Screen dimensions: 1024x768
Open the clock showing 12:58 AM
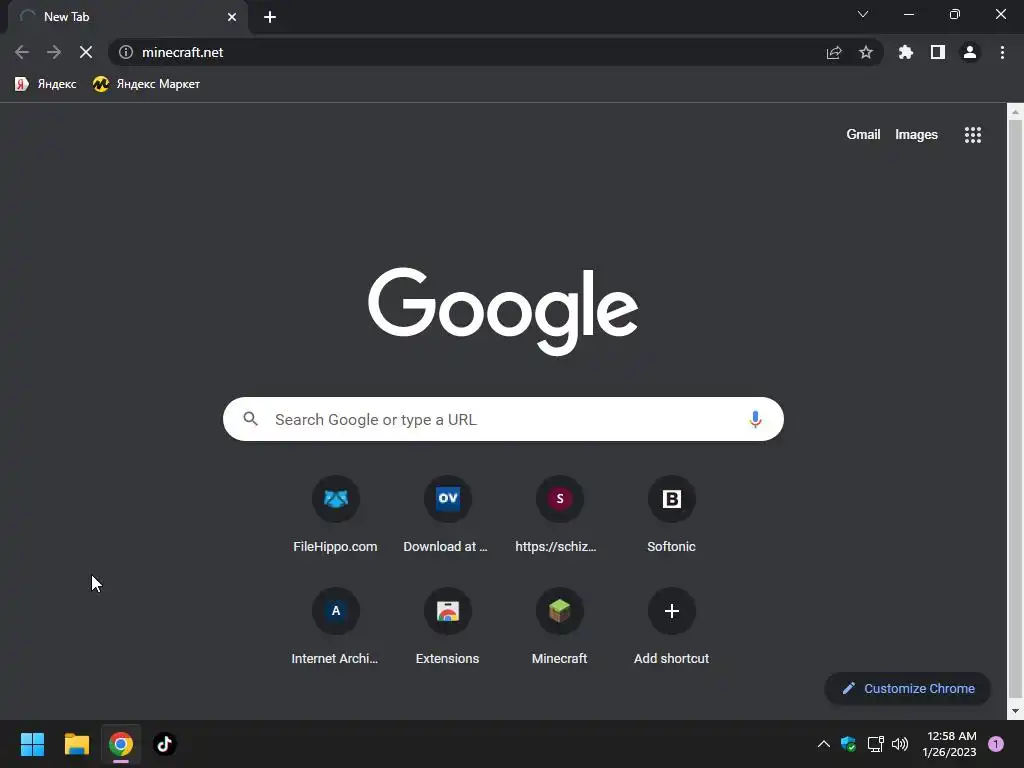[950, 744]
